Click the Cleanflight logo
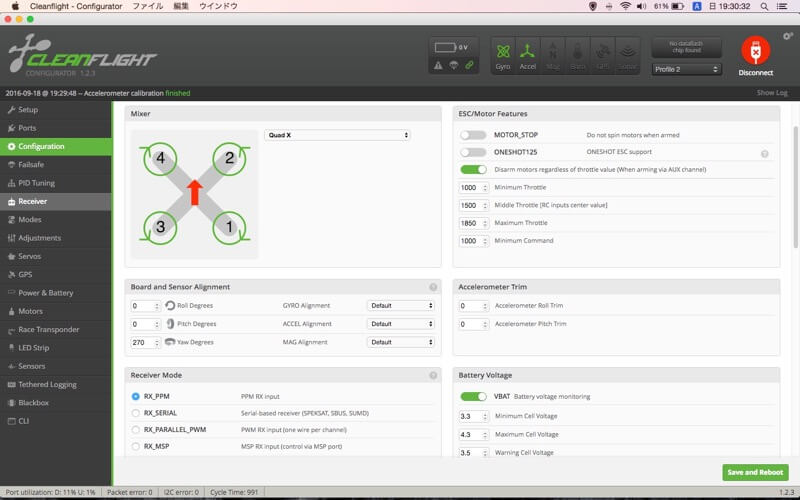The height and width of the screenshot is (500, 800). click(x=82, y=56)
